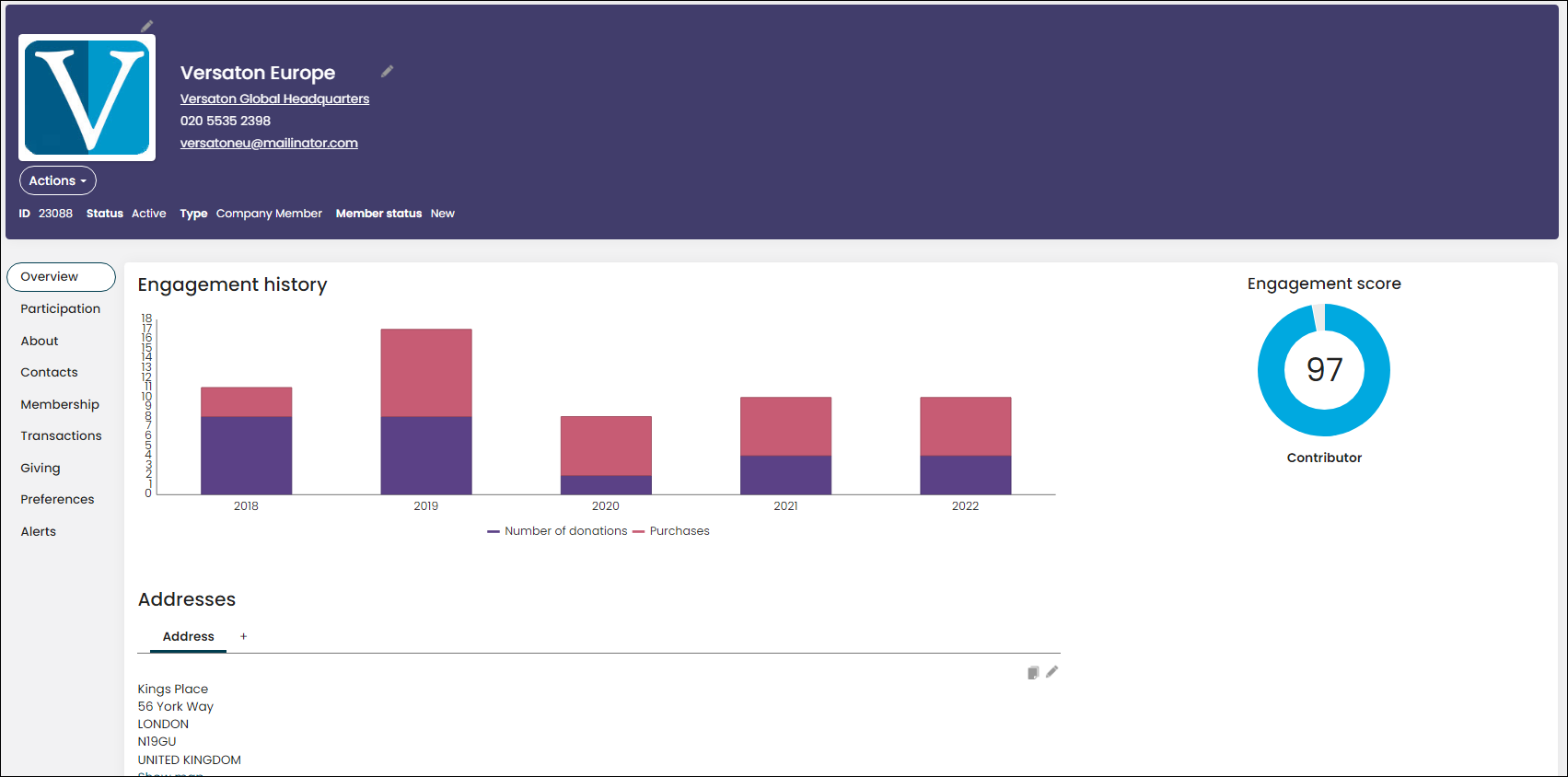Click versatoneu@mailinator.com email link
Viewport: 1568px width, 777px height.
[269, 143]
